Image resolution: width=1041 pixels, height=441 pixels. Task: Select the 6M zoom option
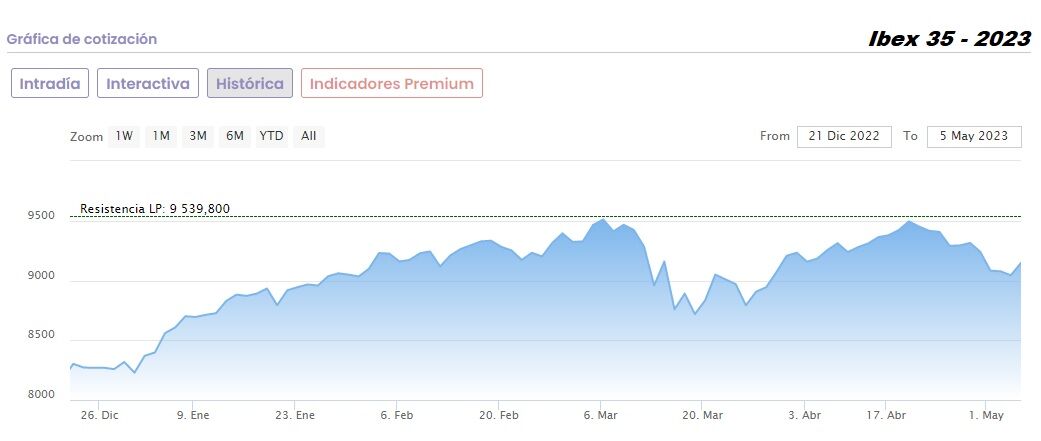coord(235,136)
